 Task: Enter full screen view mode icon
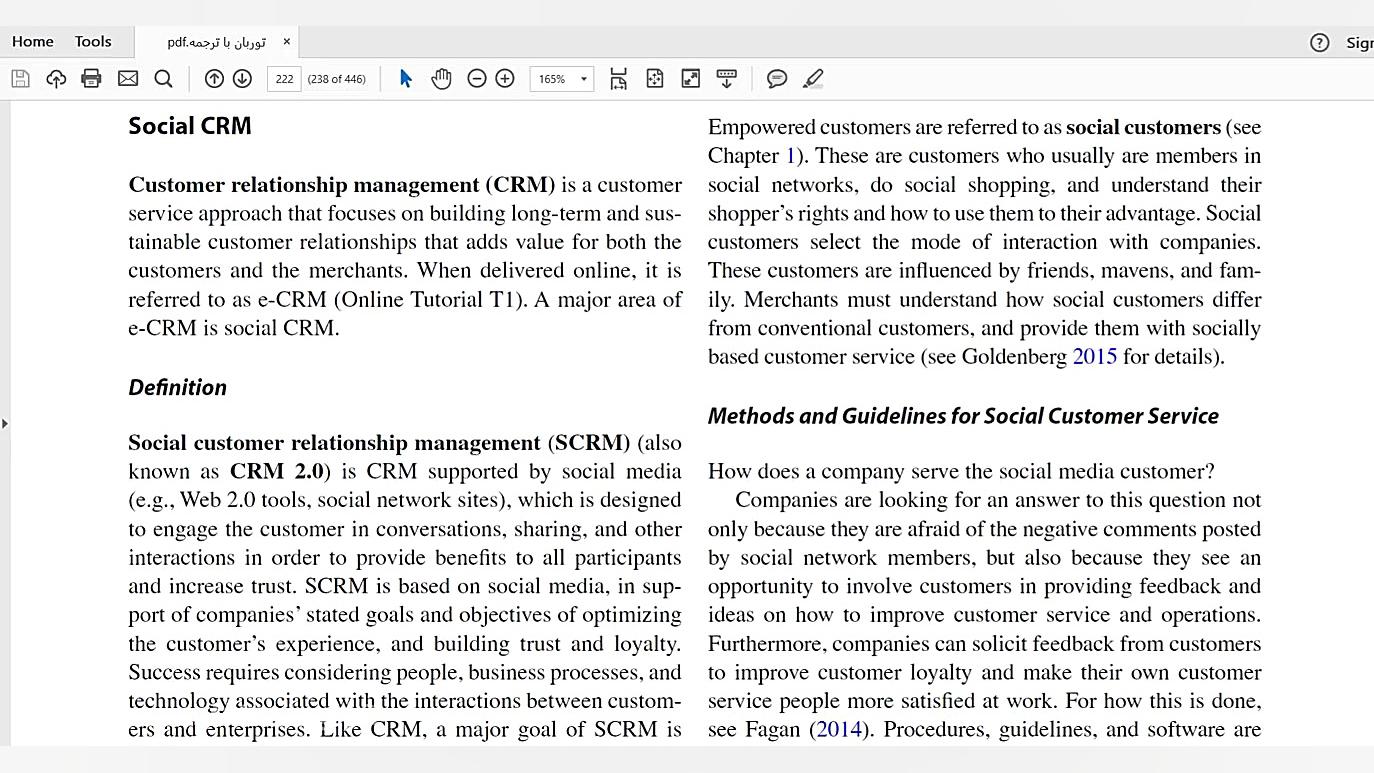click(x=691, y=78)
